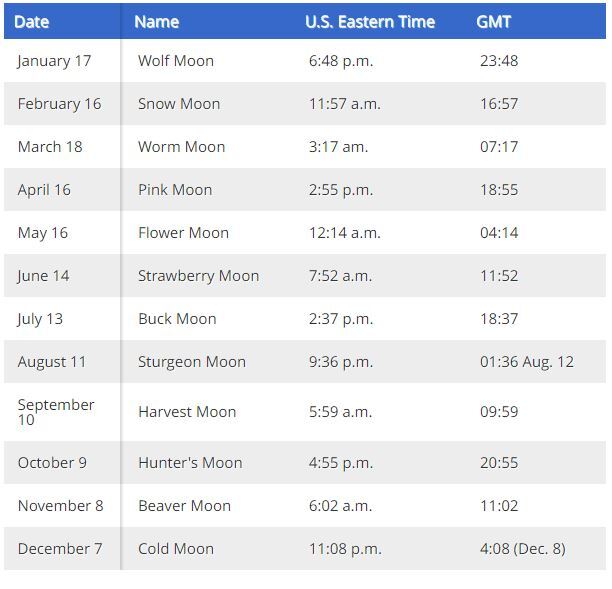Click the July 13 date cell
The image size is (612, 589).
point(40,319)
